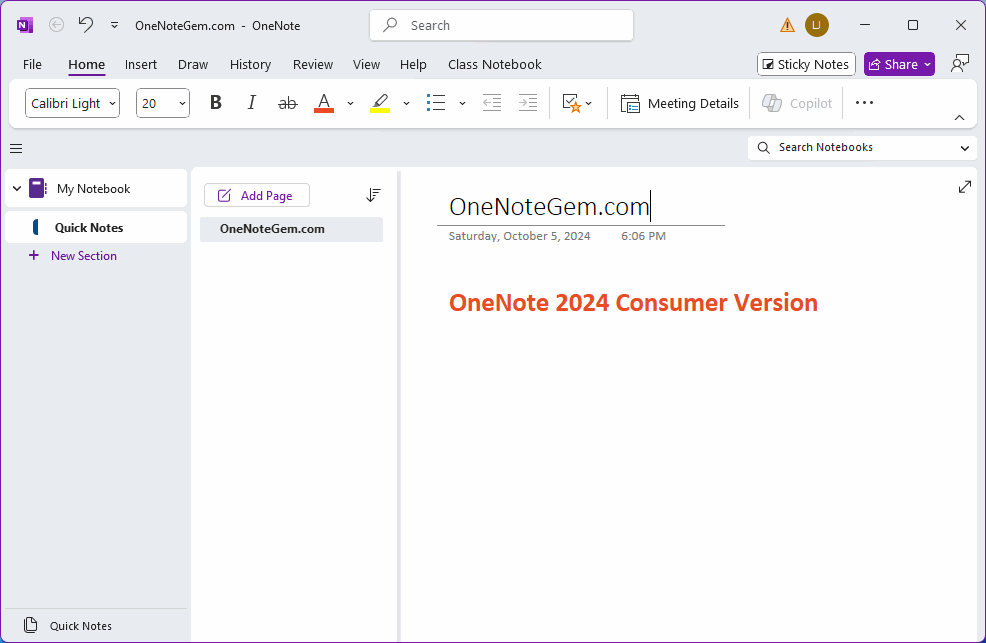Screen dimensions: 986x643
Task: Click the Copilot button
Action: tap(797, 103)
